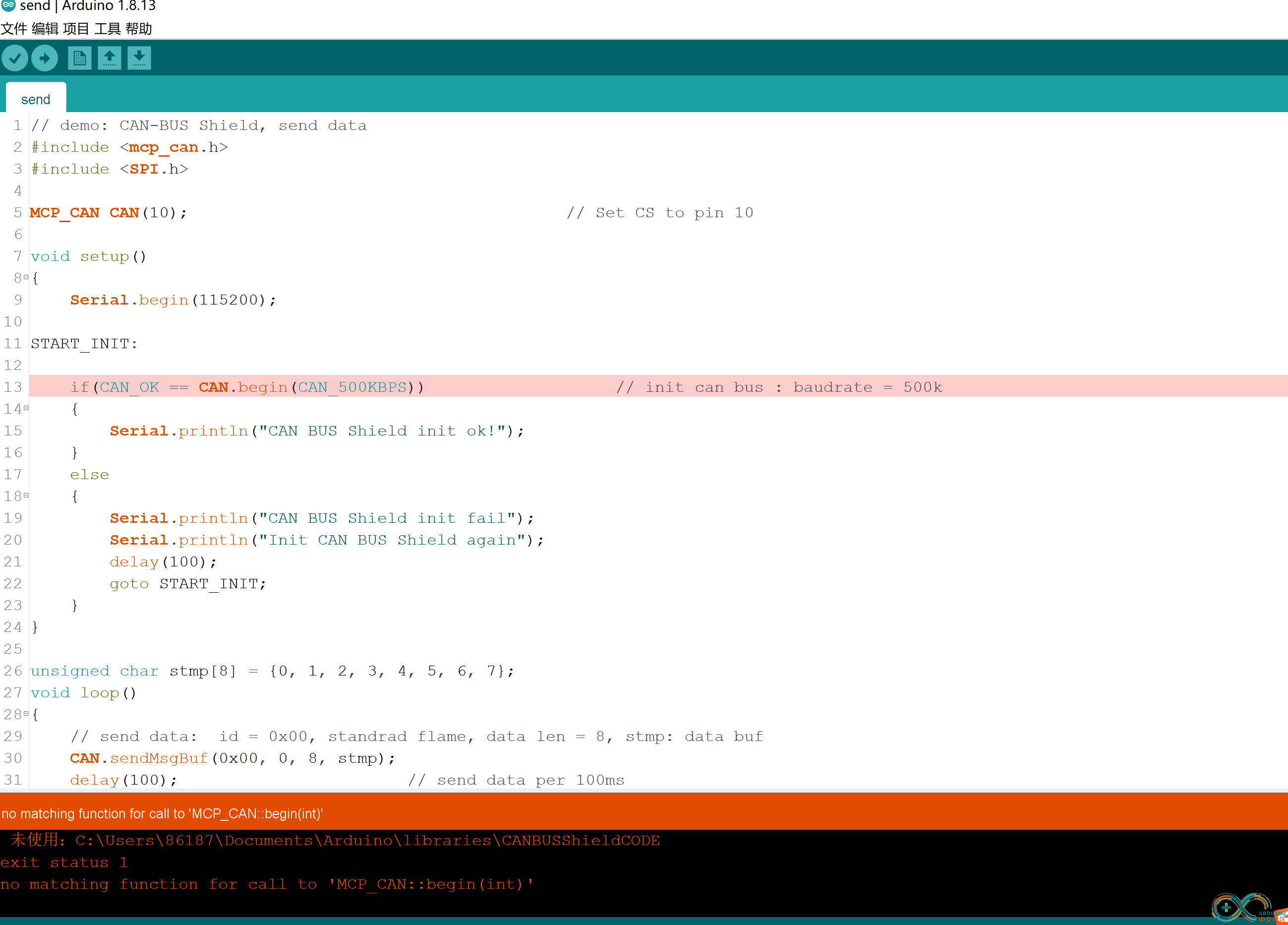Image resolution: width=1288 pixels, height=925 pixels.
Task: Click 'Serial.begin(115200);' line
Action: 173,300
